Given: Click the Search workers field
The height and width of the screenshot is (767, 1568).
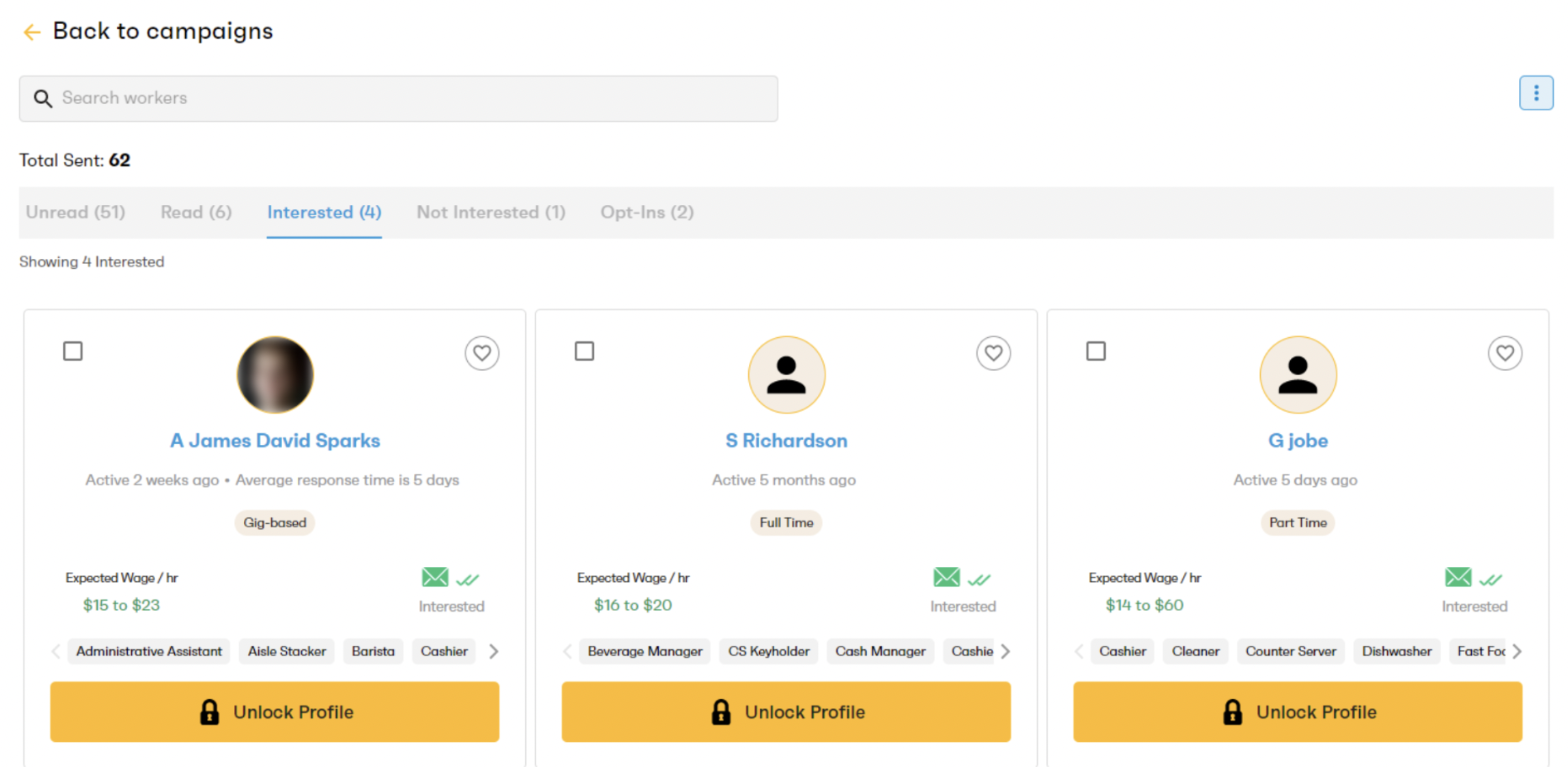Looking at the screenshot, I should coord(398,99).
